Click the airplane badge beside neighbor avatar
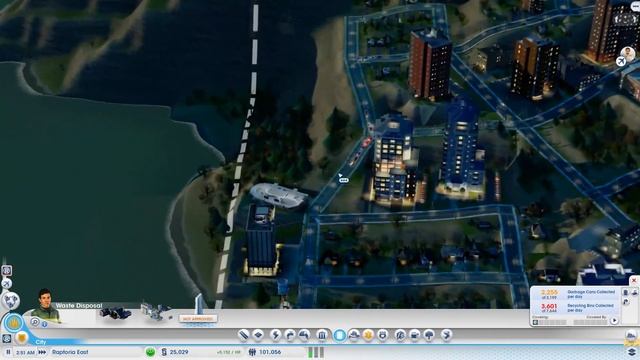Image resolution: width=640 pixels, height=360 pixels. tap(621, 62)
